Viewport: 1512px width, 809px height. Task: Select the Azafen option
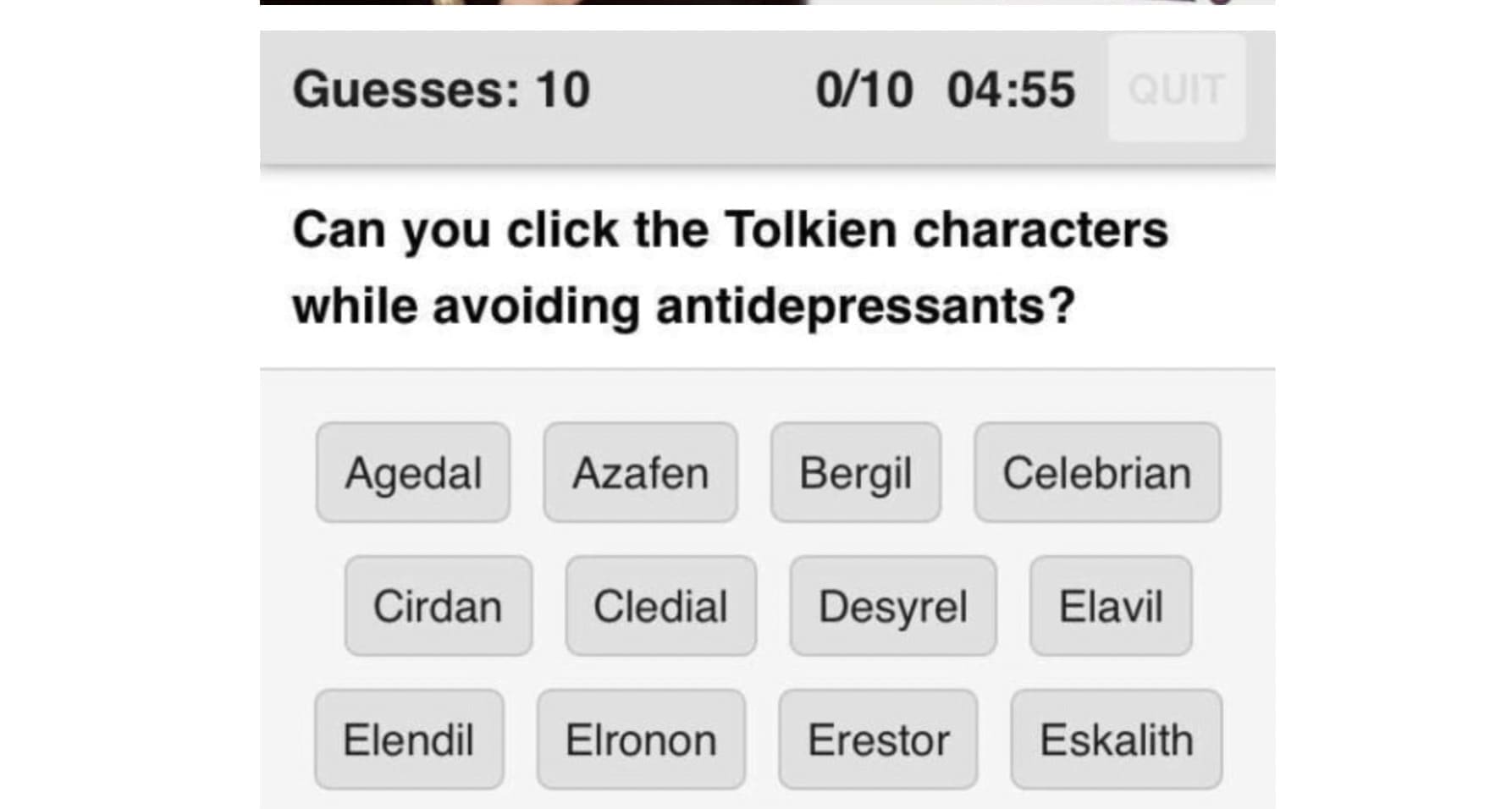coord(640,473)
